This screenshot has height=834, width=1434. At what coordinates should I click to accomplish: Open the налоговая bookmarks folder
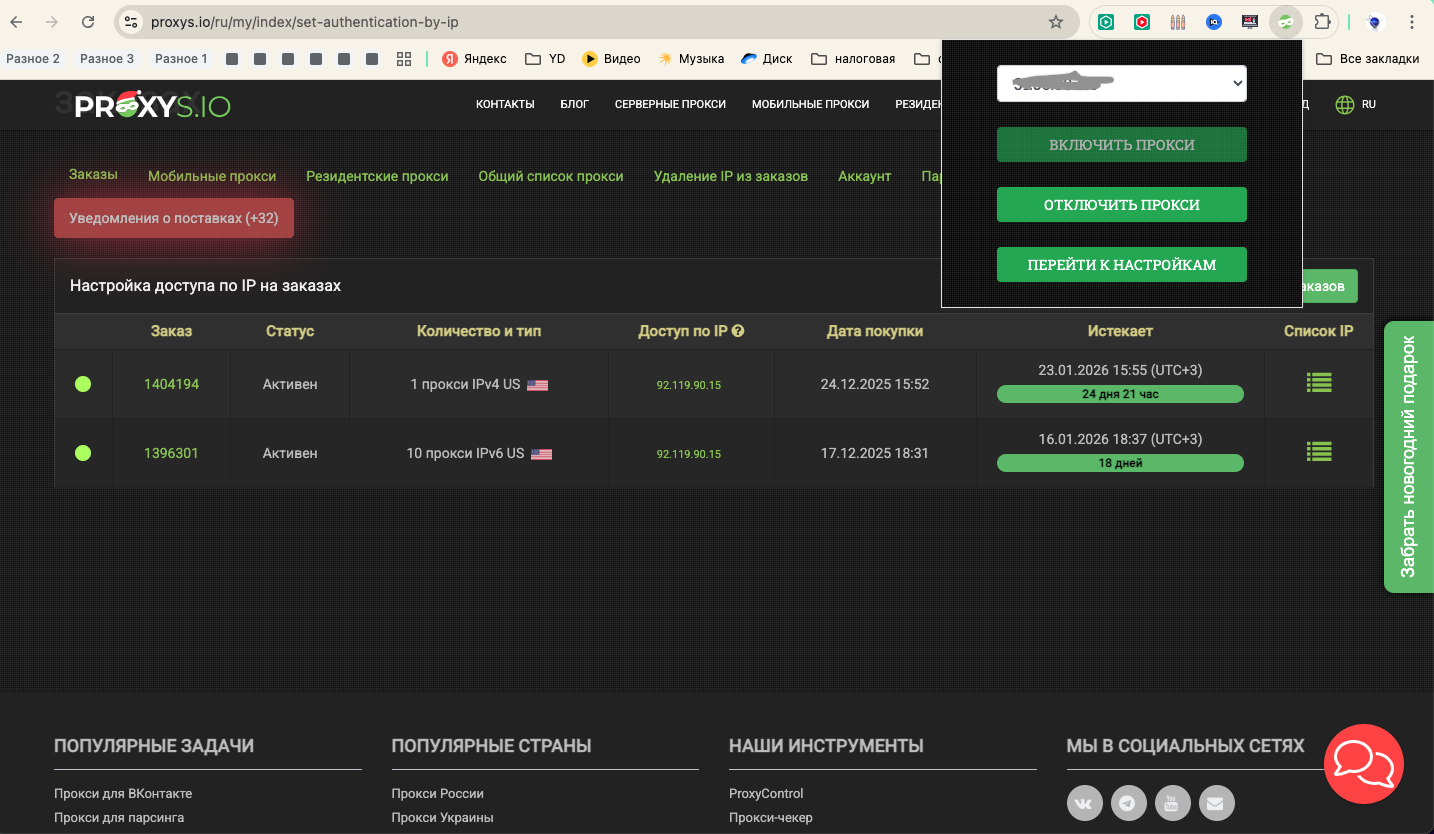853,59
